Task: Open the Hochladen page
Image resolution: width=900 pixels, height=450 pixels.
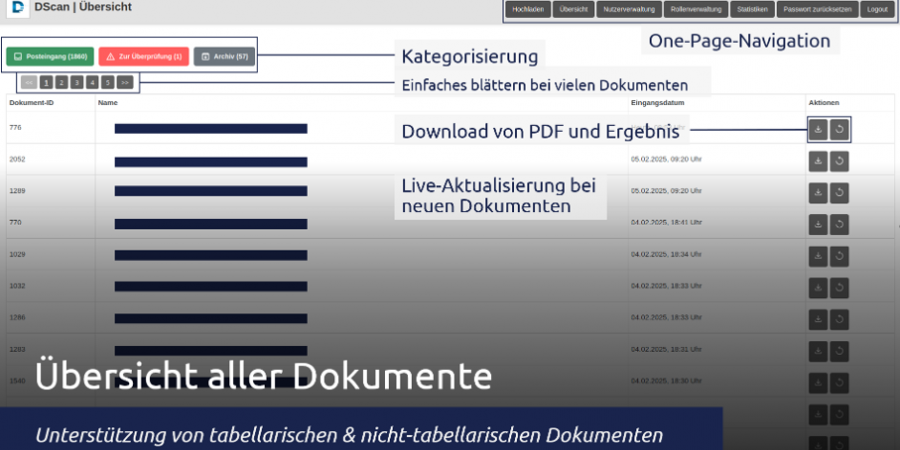Action: [528, 10]
